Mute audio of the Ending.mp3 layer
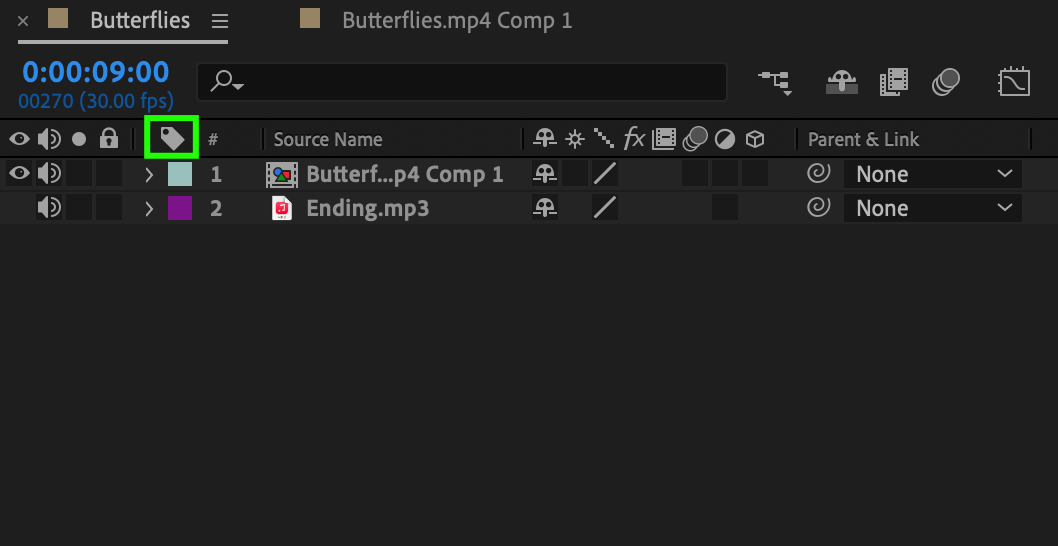The image size is (1058, 546). point(49,208)
